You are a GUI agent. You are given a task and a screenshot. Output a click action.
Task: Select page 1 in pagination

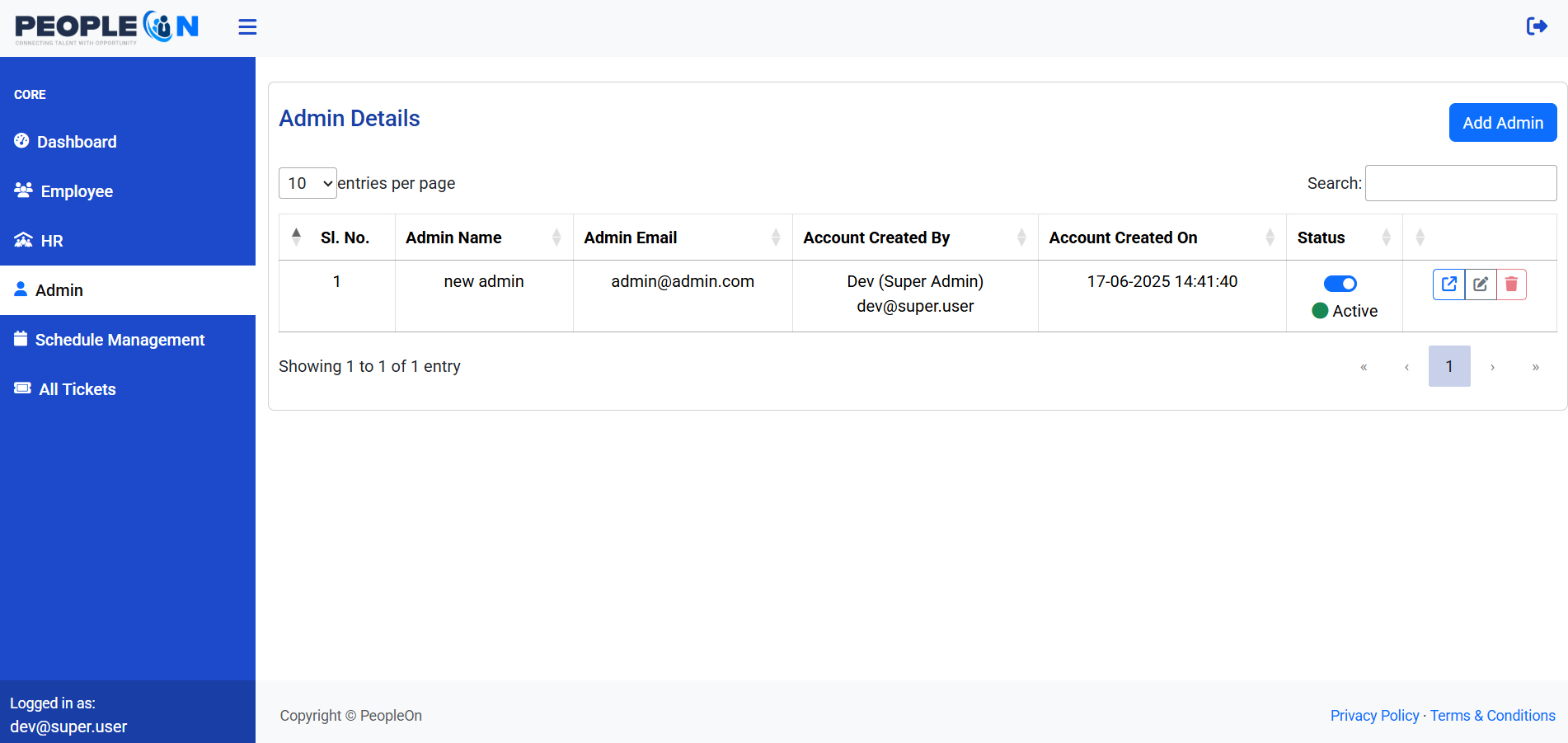pos(1448,366)
